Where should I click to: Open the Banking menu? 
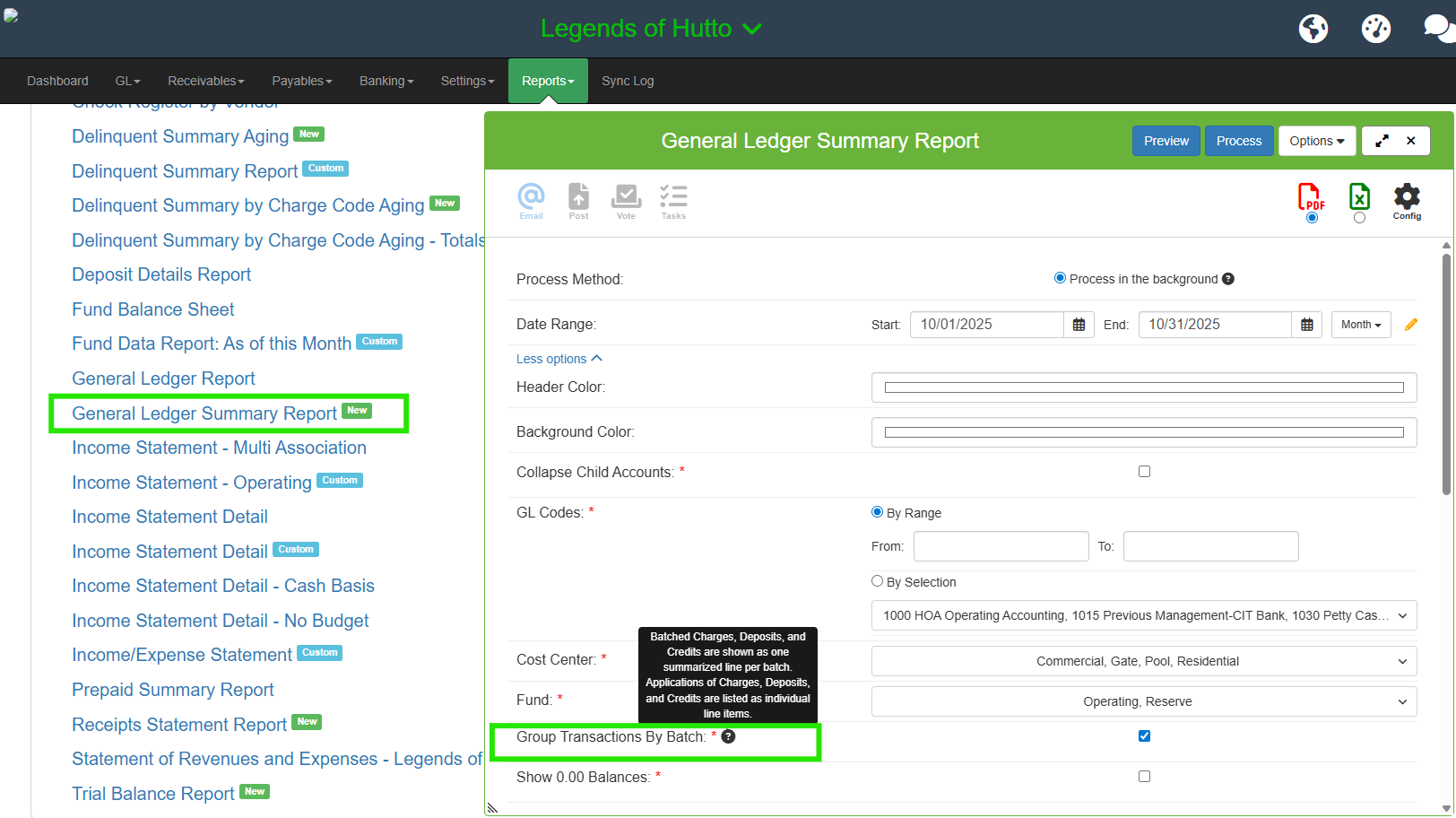coord(386,81)
